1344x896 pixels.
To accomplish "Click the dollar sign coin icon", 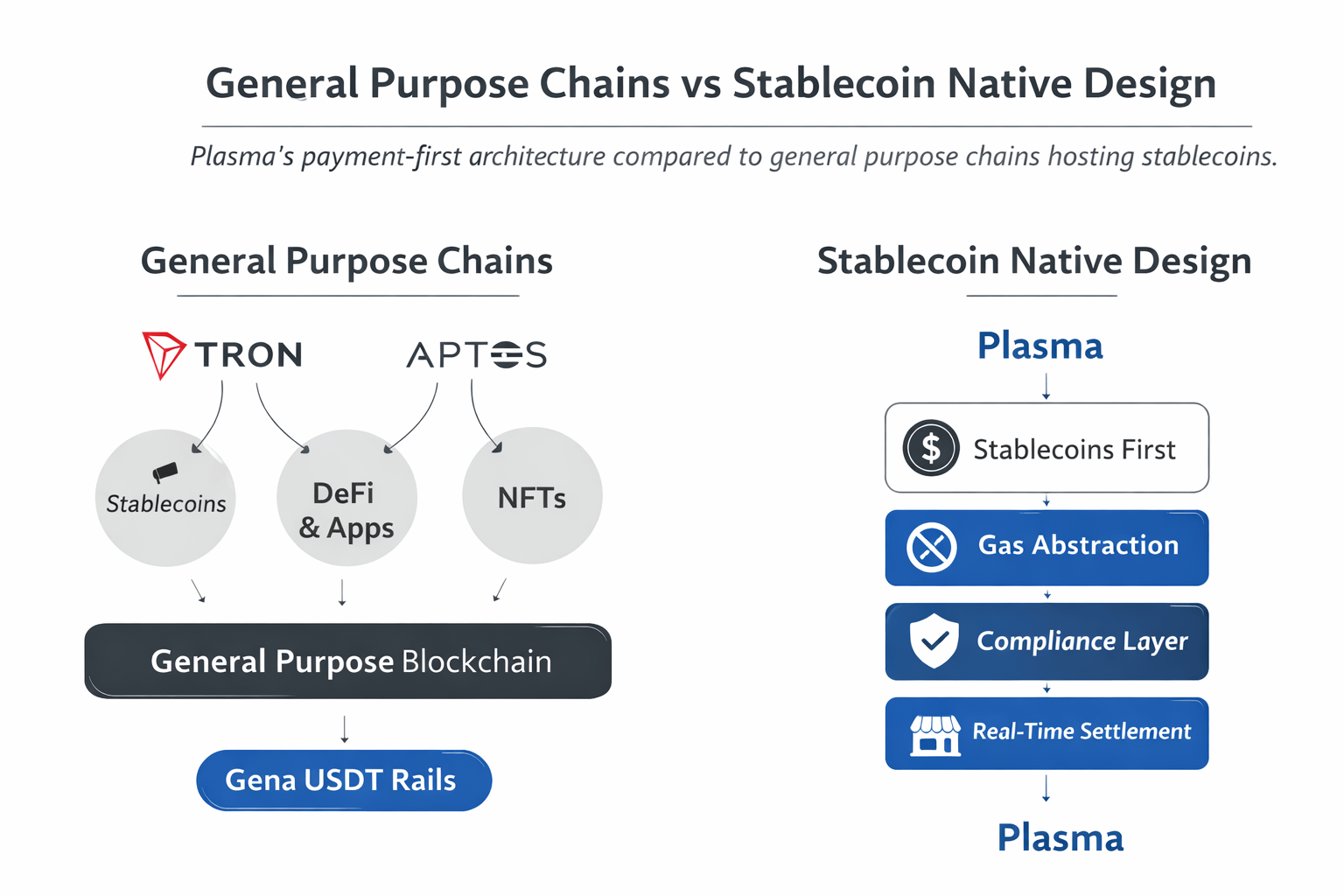I will (x=931, y=448).
